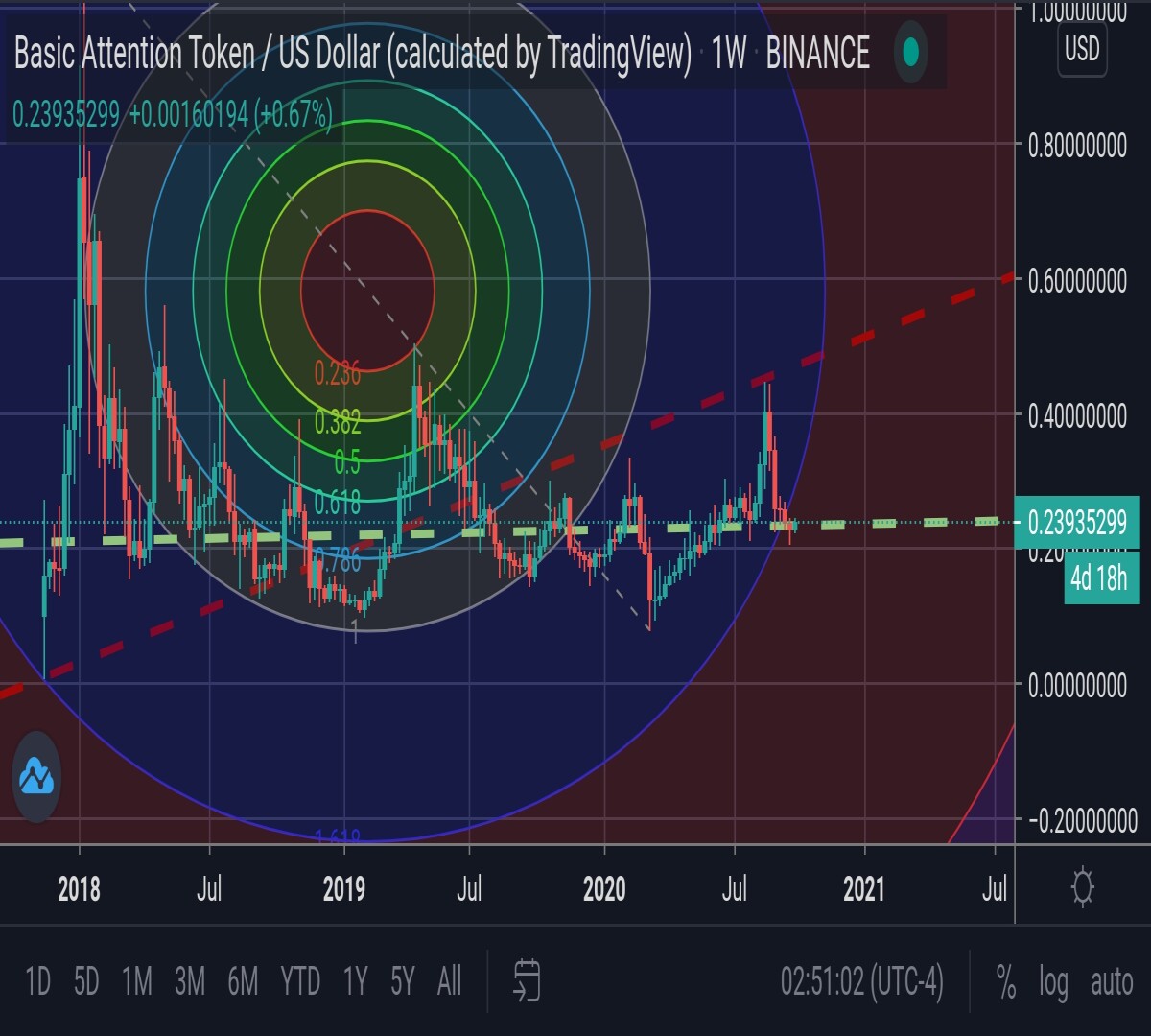
Task: Click the 0.80000000 price axis label
Action: click(1077, 147)
